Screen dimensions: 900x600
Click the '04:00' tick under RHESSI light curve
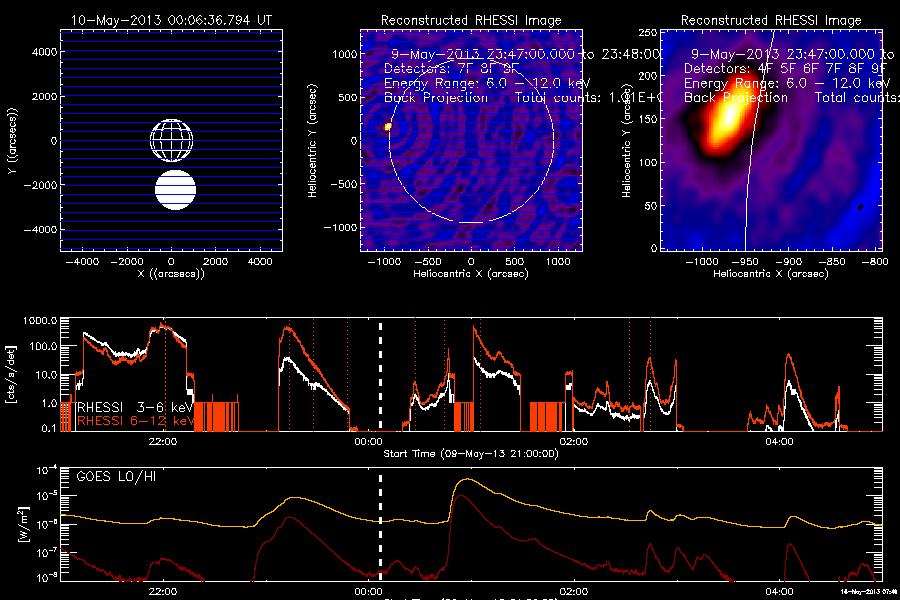(x=779, y=442)
